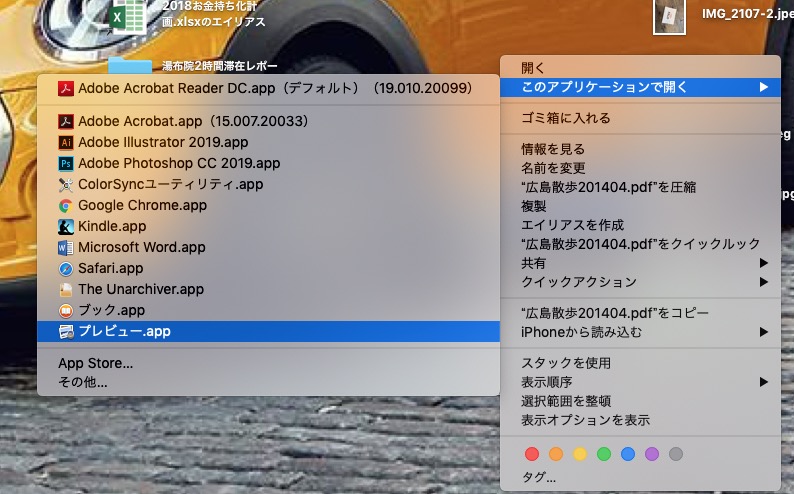794x494 pixels.
Task: Click その他... to browse other apps
Action: point(83,382)
